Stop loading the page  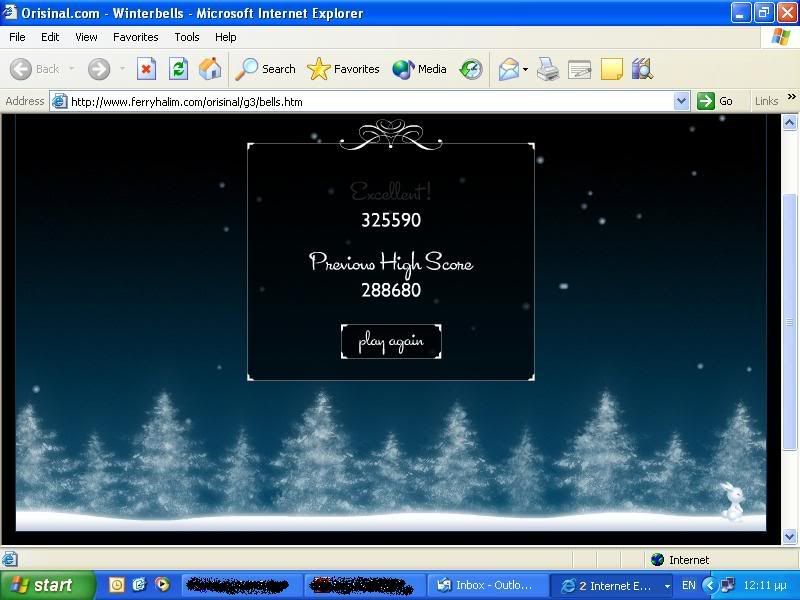146,69
